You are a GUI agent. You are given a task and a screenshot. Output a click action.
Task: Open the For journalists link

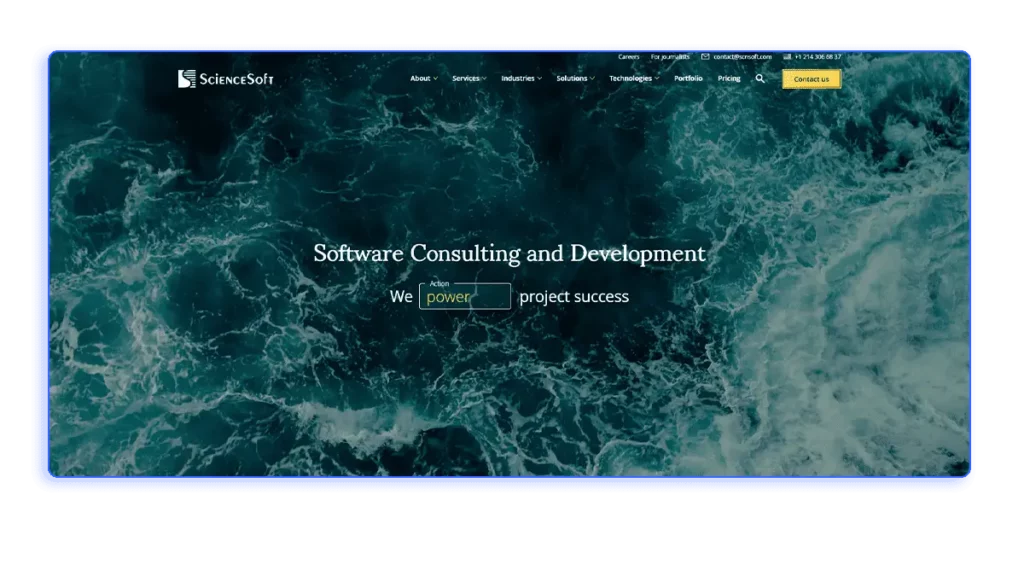671,57
